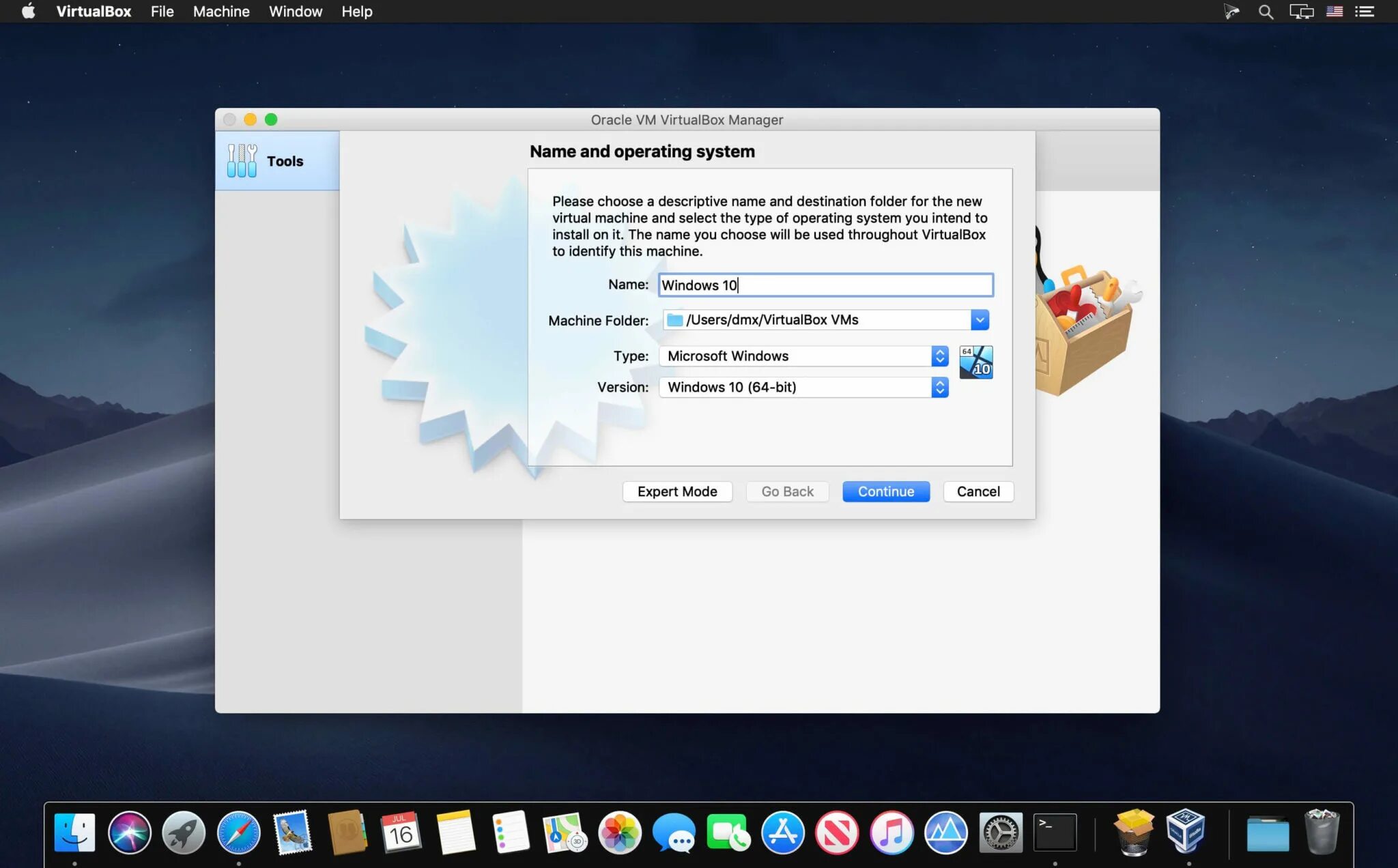This screenshot has height=868, width=1398.
Task: Open the Machine menu
Action: [221, 12]
